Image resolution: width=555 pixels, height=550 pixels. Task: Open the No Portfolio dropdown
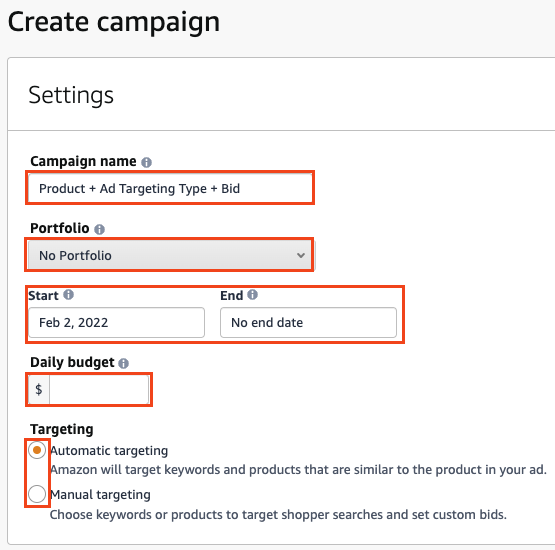coord(170,255)
